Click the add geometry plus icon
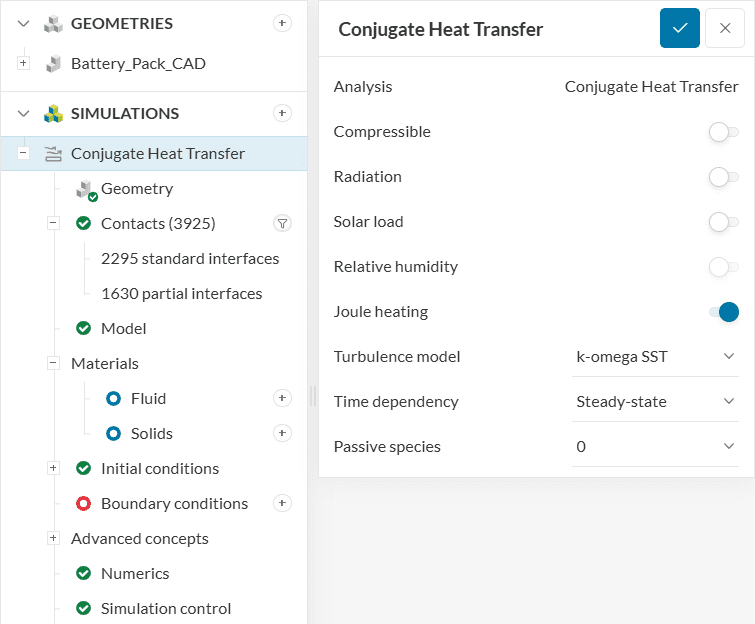Screen dimensions: 755x624 point(283,23)
